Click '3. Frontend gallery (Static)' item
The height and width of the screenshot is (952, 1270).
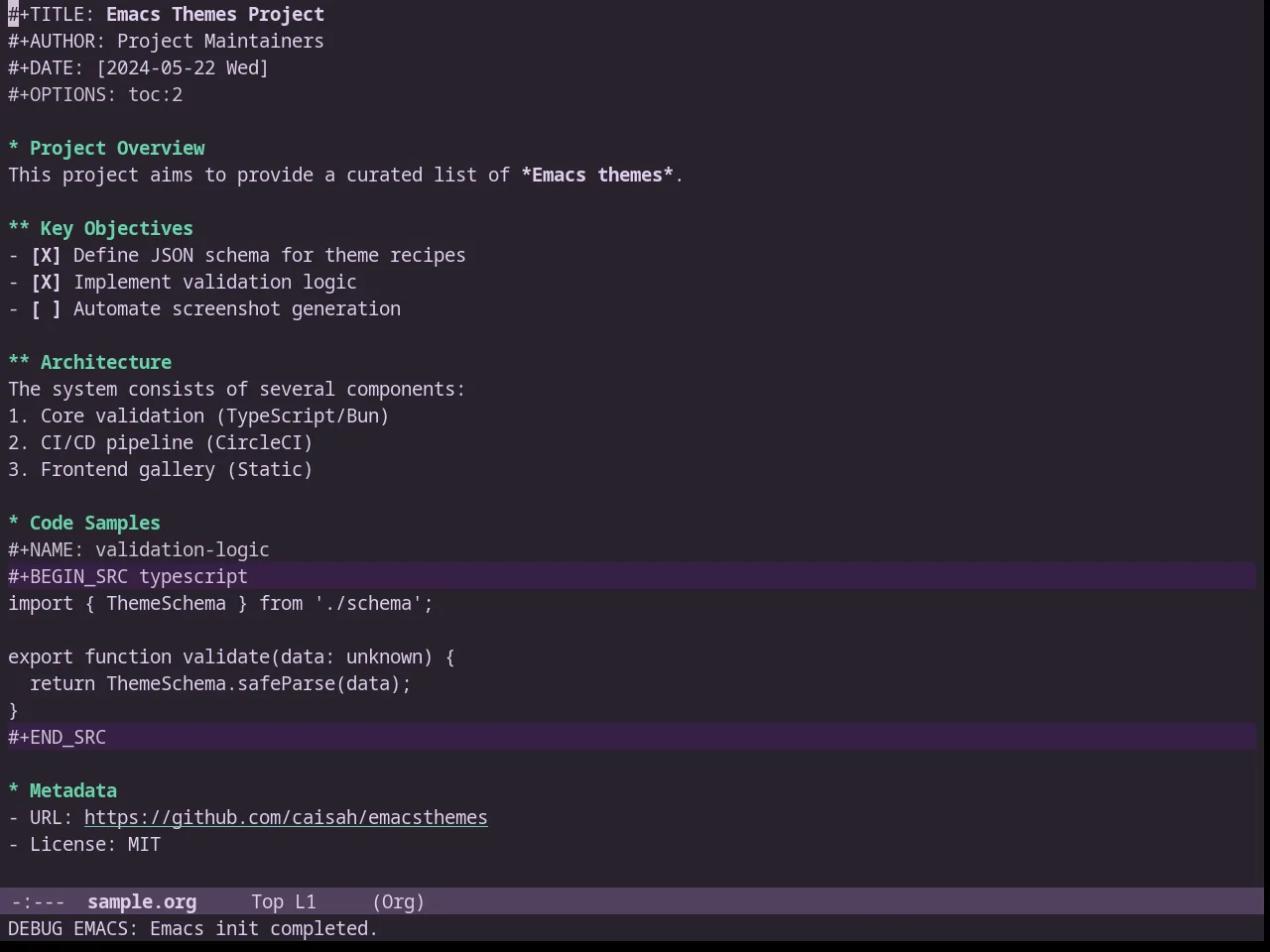[x=161, y=469]
